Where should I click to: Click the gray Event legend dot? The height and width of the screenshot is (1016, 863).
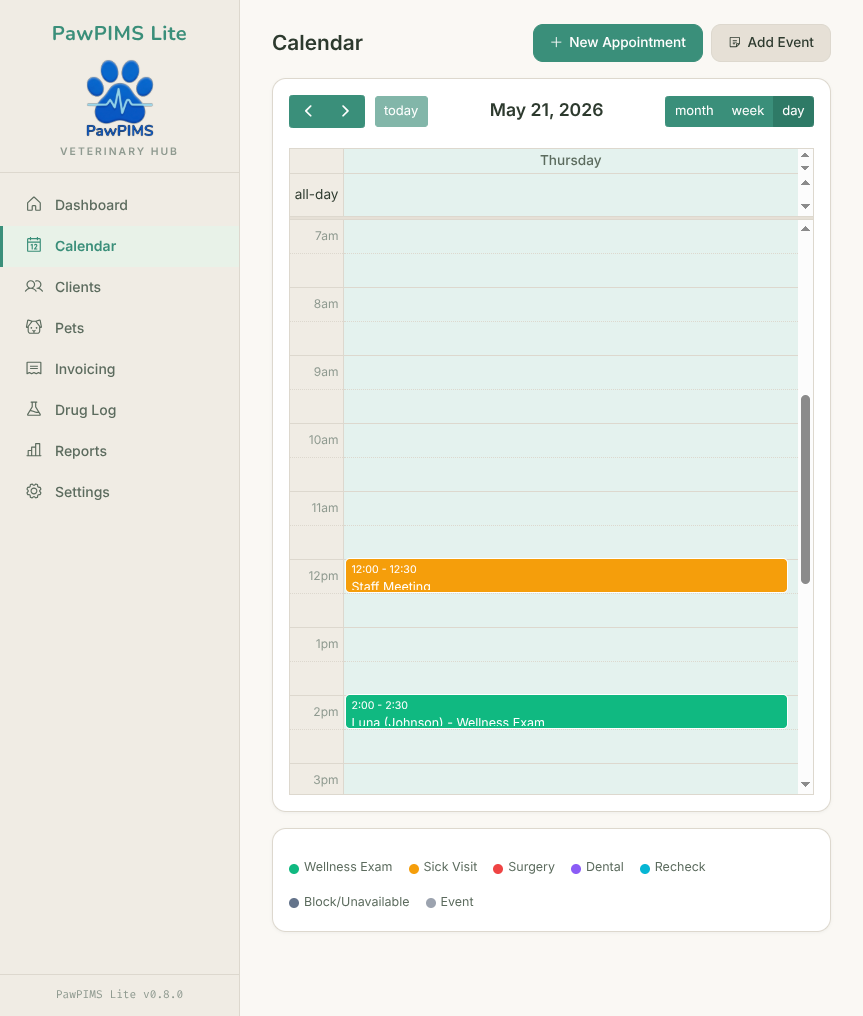click(431, 903)
